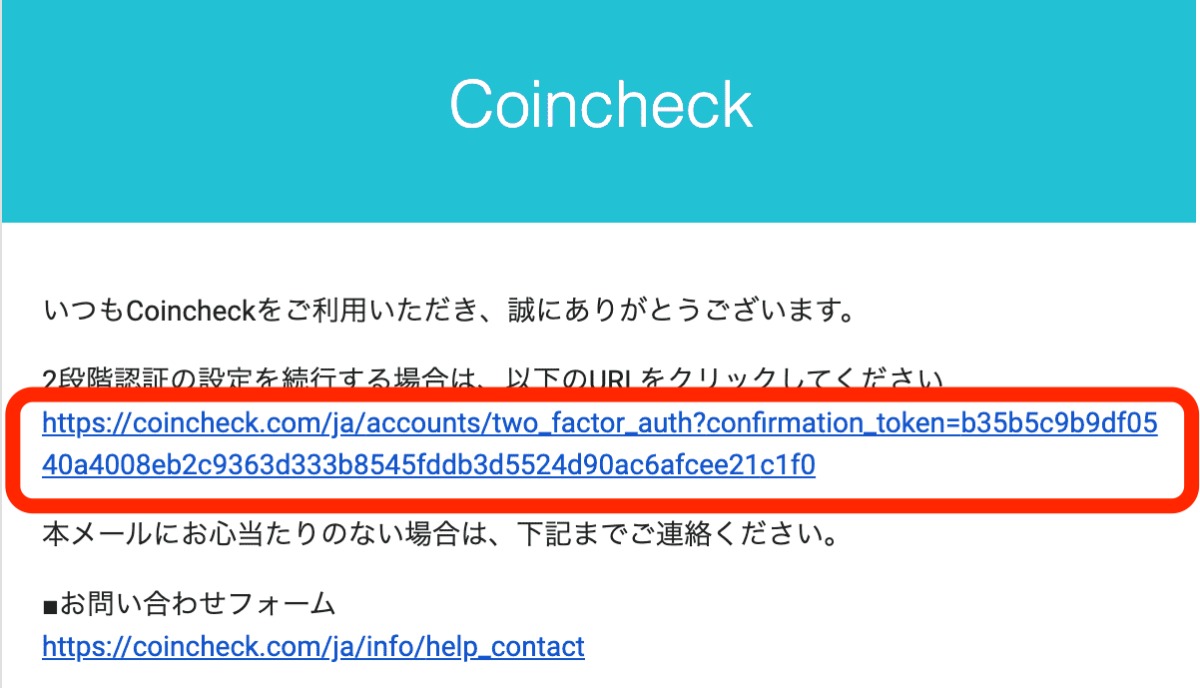The height and width of the screenshot is (688, 1200).
Task: Click the Coincheck logo text in header
Action: pos(600,104)
